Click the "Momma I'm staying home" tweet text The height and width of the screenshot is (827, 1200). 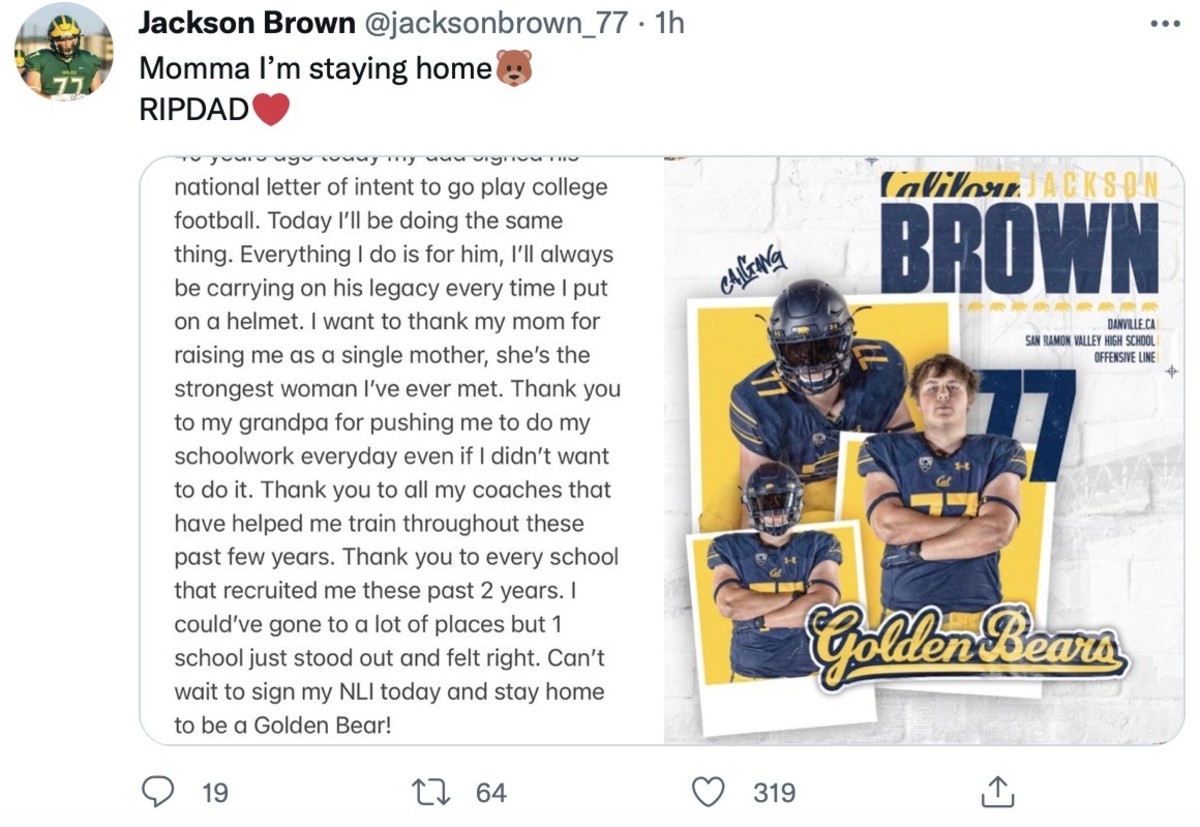316,68
